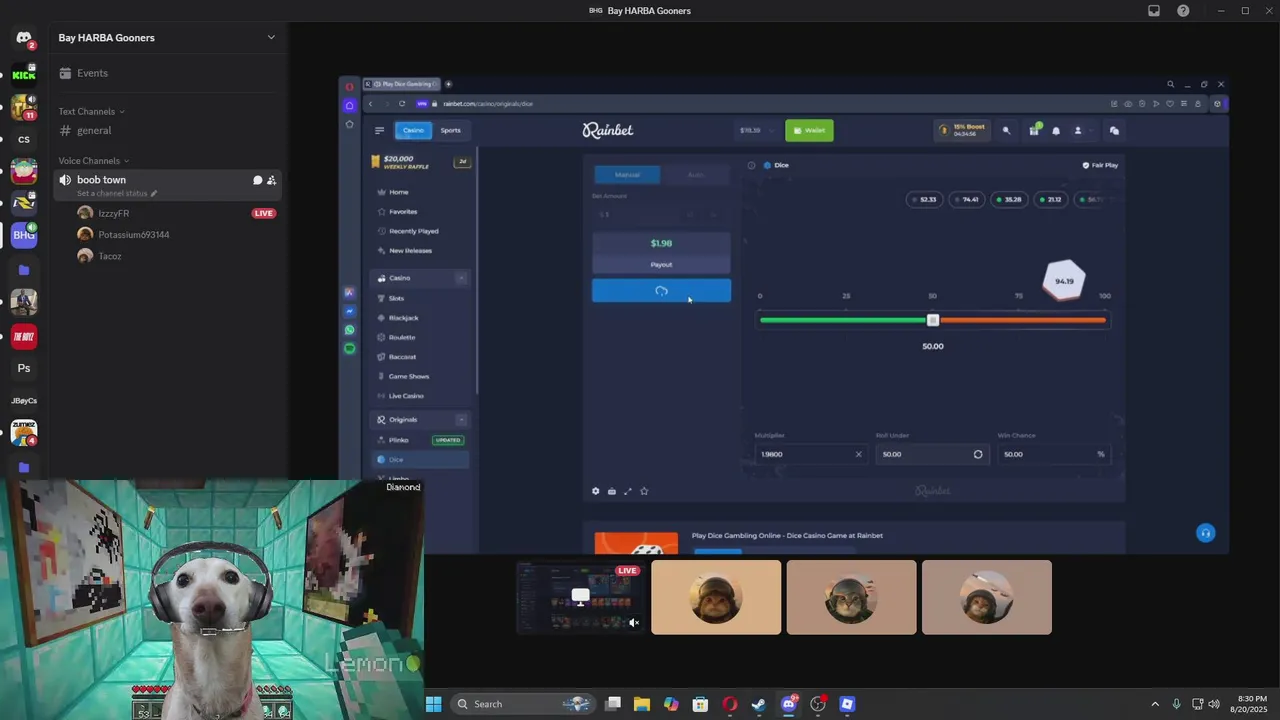The width and height of the screenshot is (1280, 720).
Task: Invite people to boob town channel
Action: [271, 180]
